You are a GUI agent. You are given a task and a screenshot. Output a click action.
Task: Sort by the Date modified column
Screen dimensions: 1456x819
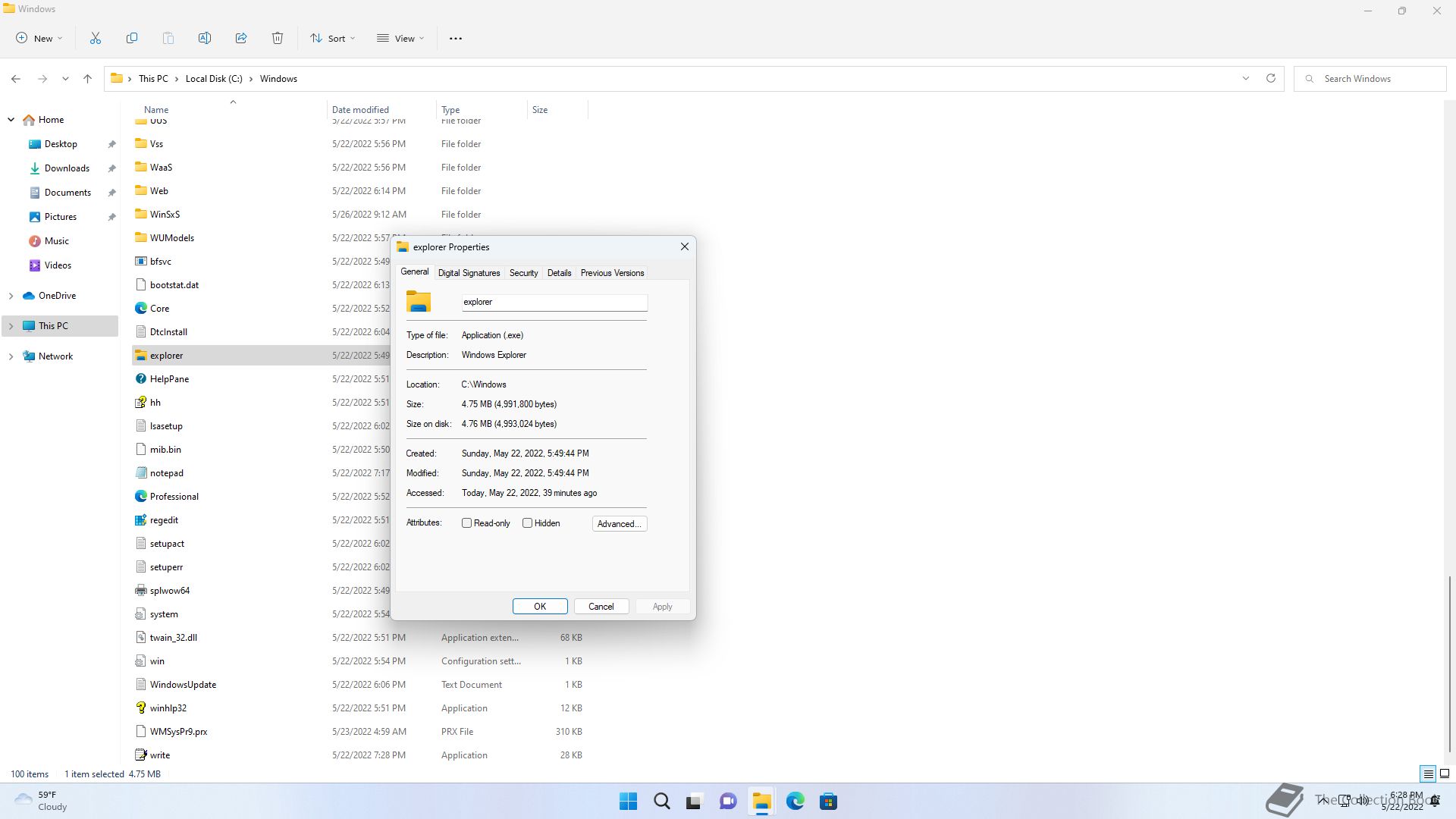381,110
